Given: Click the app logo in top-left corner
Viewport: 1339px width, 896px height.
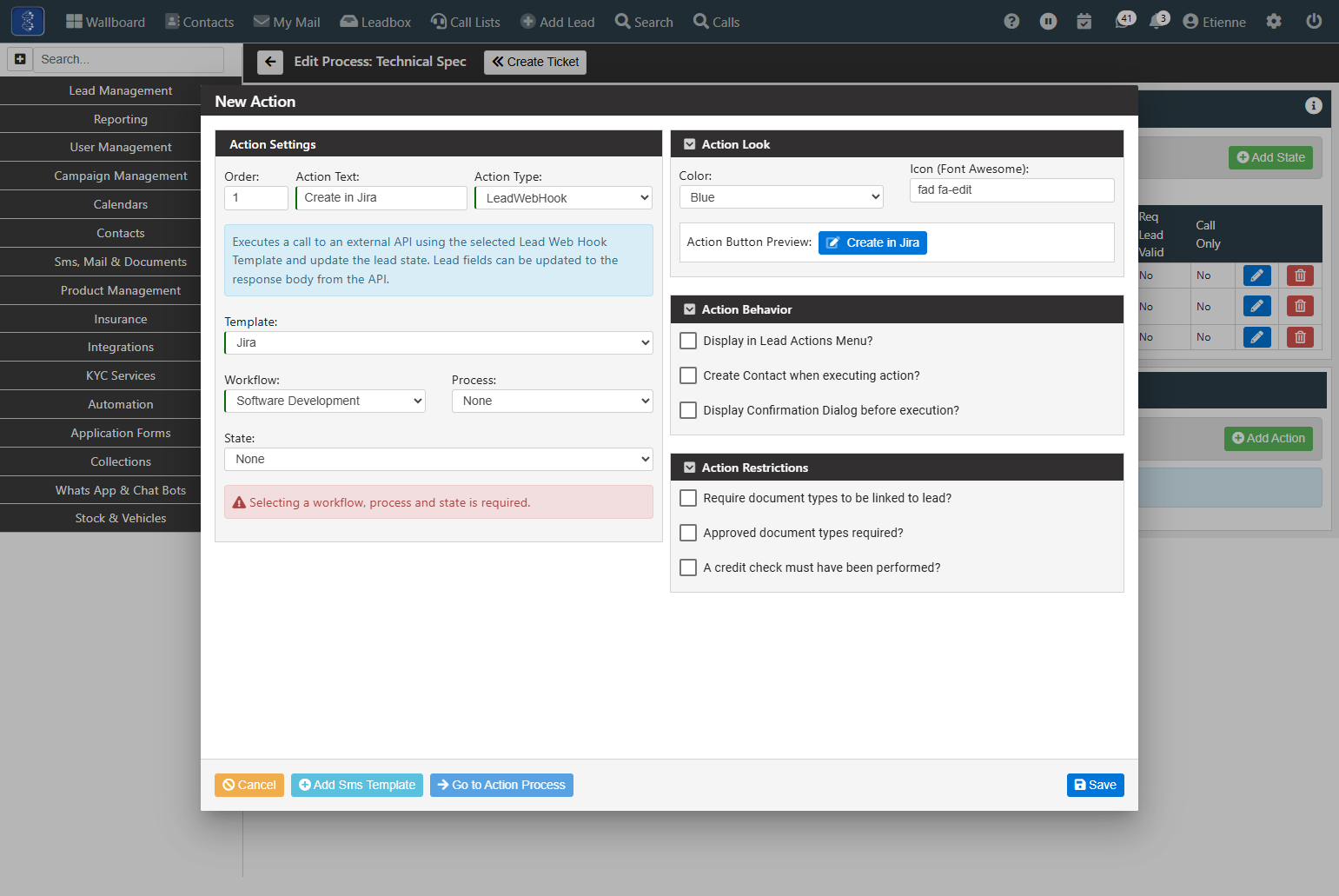Looking at the screenshot, I should tap(28, 21).
